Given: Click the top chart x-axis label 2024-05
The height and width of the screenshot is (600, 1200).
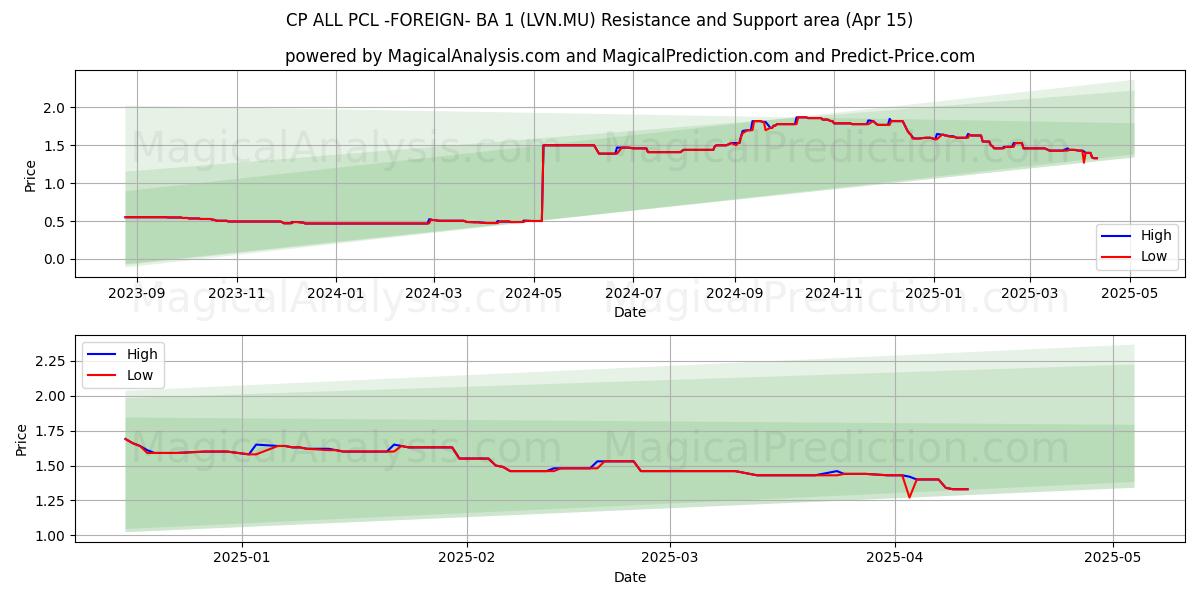Looking at the screenshot, I should pos(534,294).
